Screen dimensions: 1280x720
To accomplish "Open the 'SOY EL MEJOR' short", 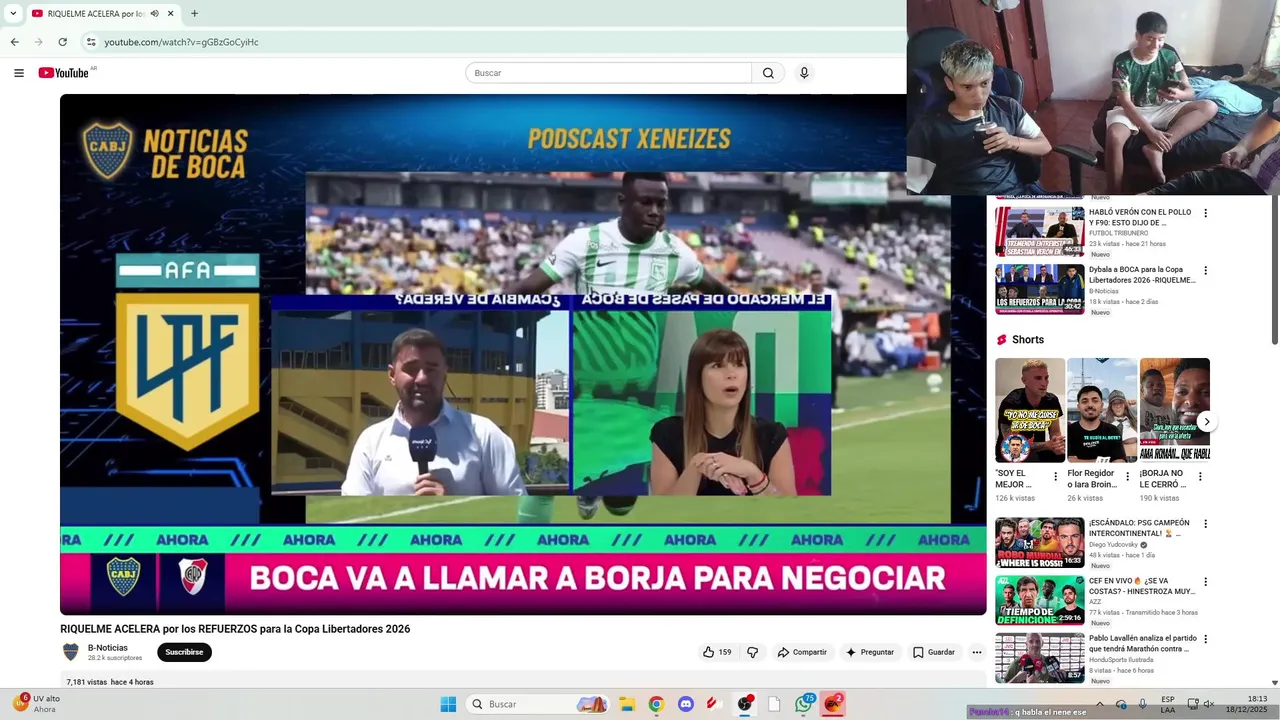I will pos(1030,410).
